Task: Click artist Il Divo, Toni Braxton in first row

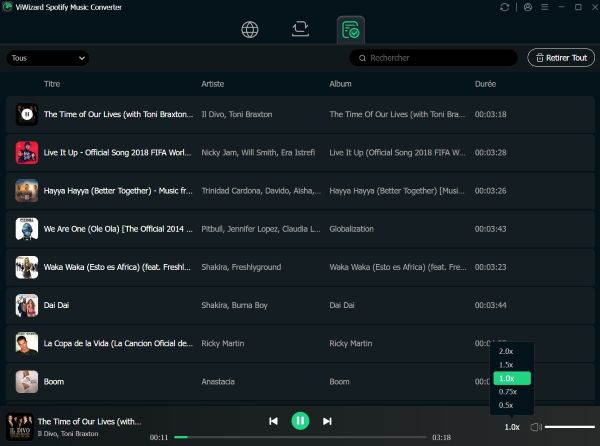Action: (236, 114)
